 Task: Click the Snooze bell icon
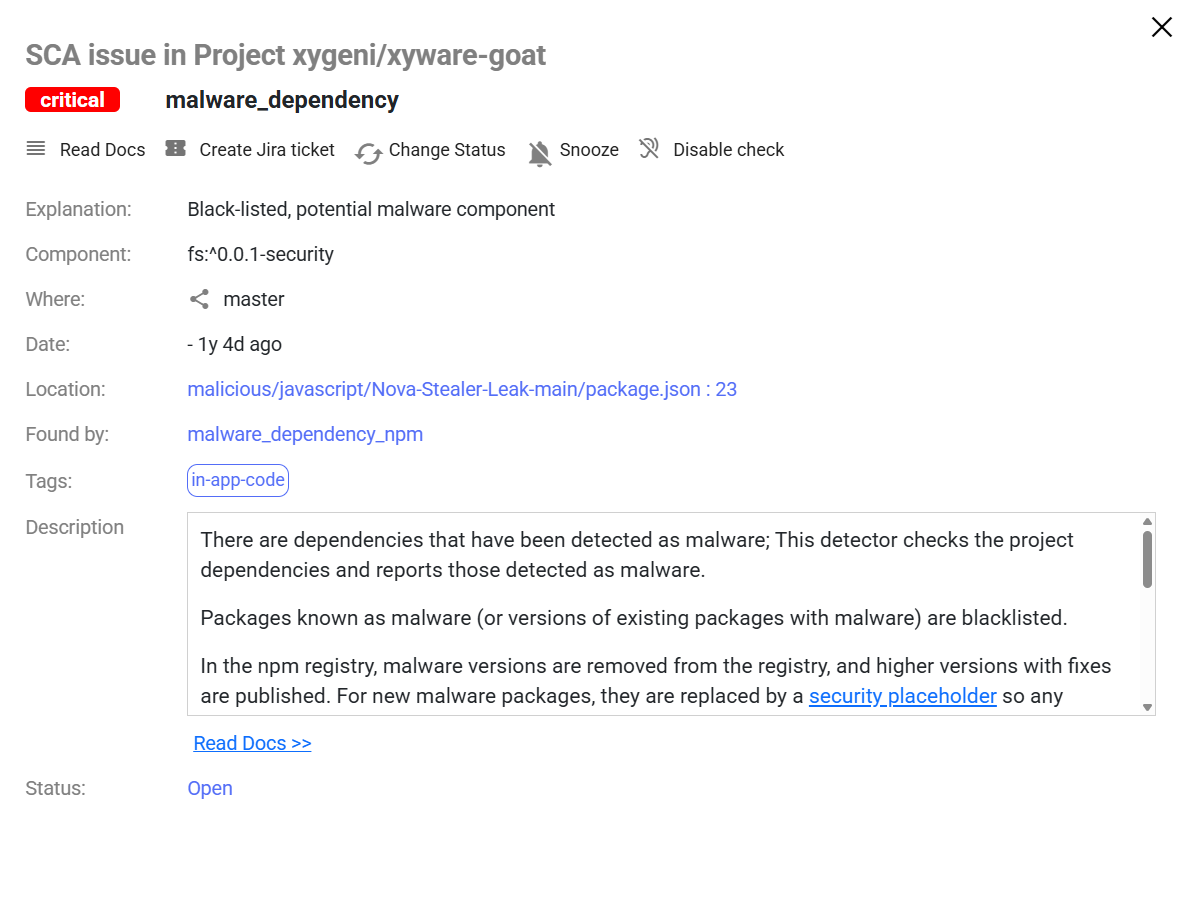540,153
